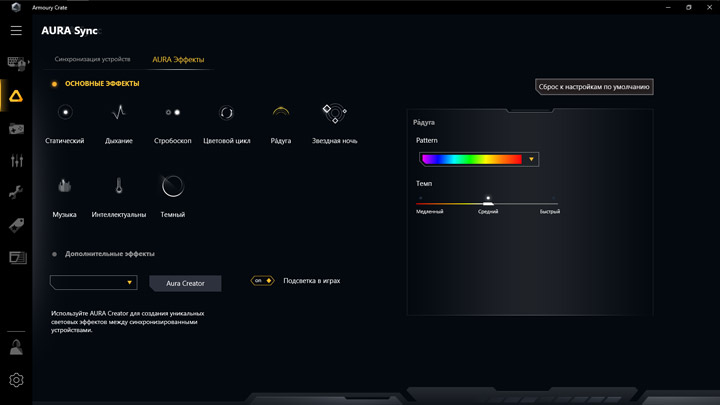Toggle the Подсветка в играх switch
The image size is (720, 405).
tap(262, 281)
